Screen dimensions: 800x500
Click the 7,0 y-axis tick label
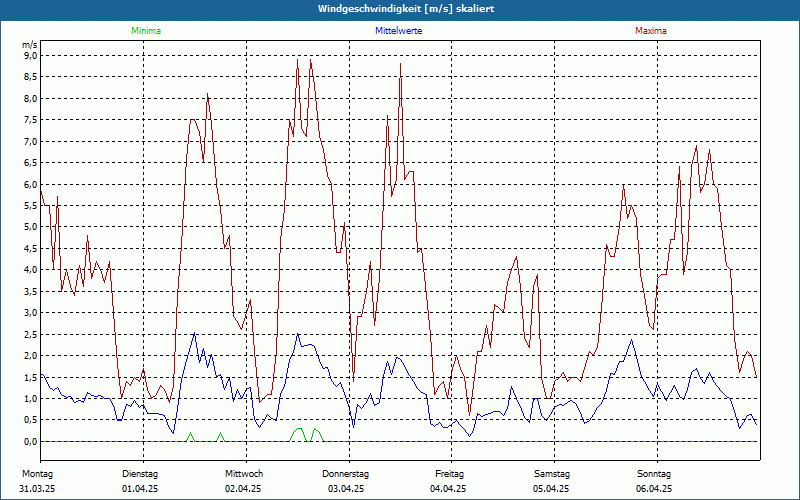click(30, 142)
